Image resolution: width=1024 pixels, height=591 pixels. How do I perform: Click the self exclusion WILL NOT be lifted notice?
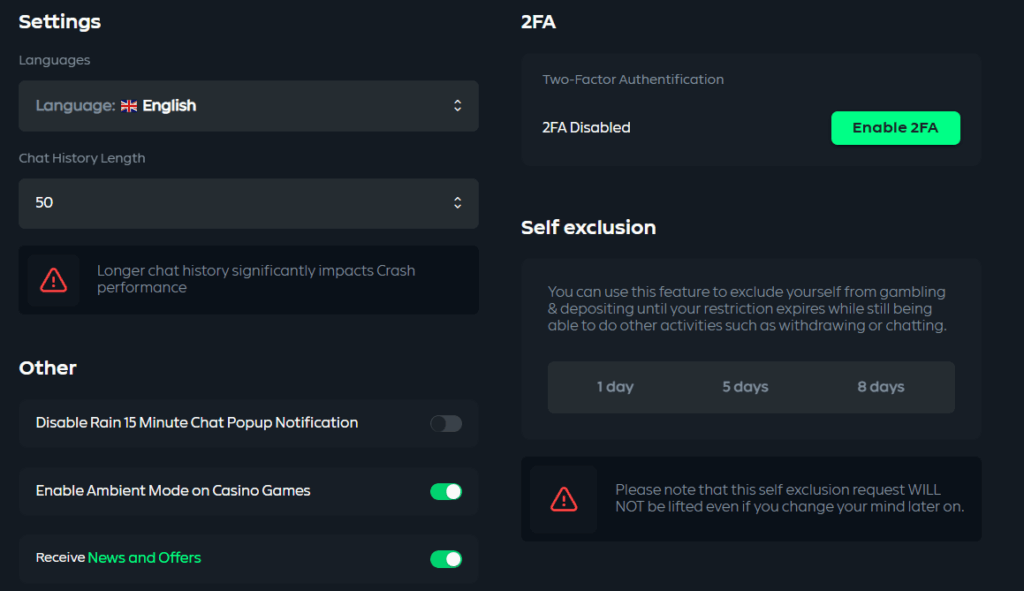[789, 498]
